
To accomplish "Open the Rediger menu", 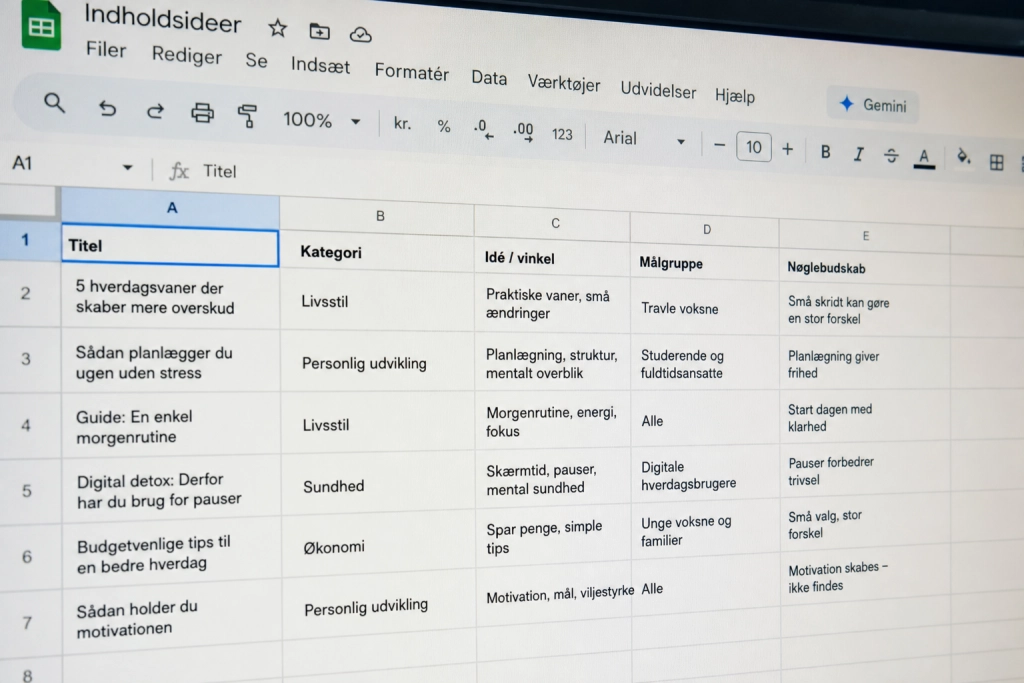I will (187, 55).
